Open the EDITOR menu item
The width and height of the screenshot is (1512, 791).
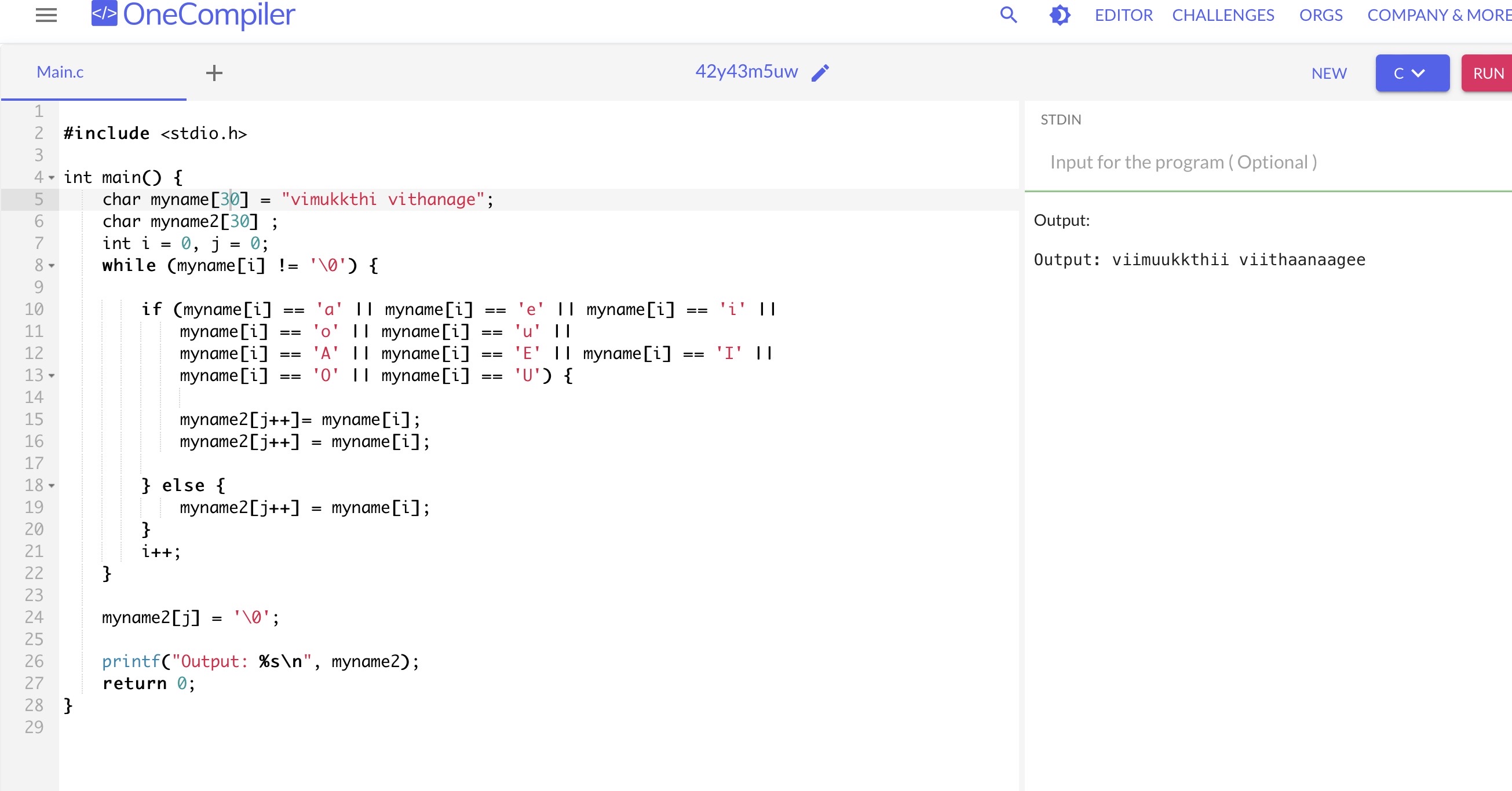(1123, 15)
